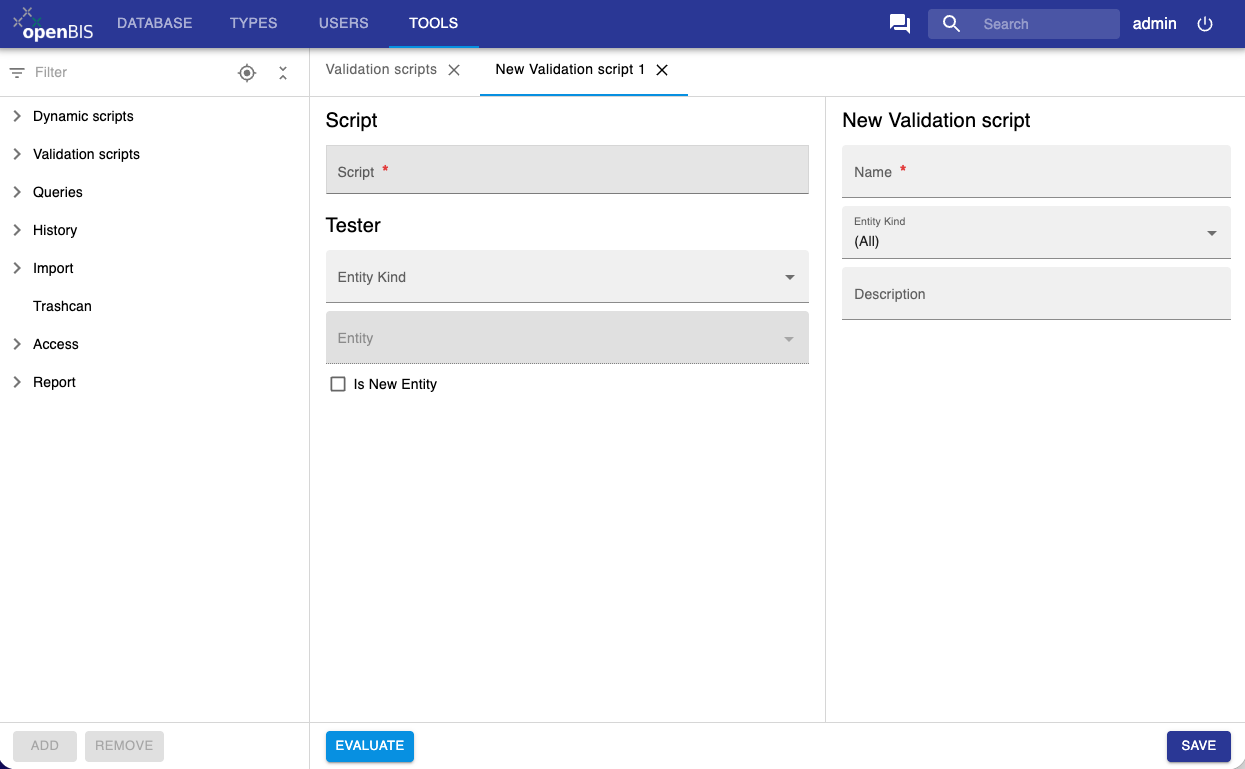Expand the Dynamic scripts node
The height and width of the screenshot is (769, 1245).
17,116
